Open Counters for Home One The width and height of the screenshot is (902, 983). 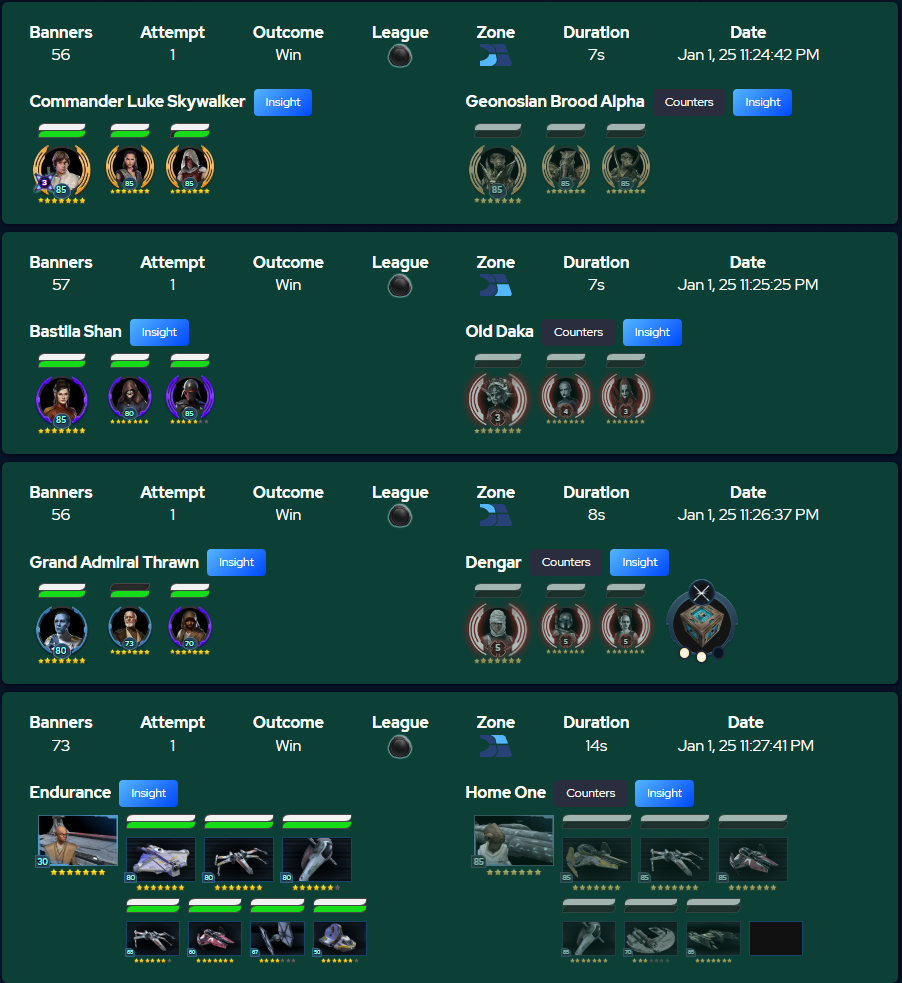(590, 793)
